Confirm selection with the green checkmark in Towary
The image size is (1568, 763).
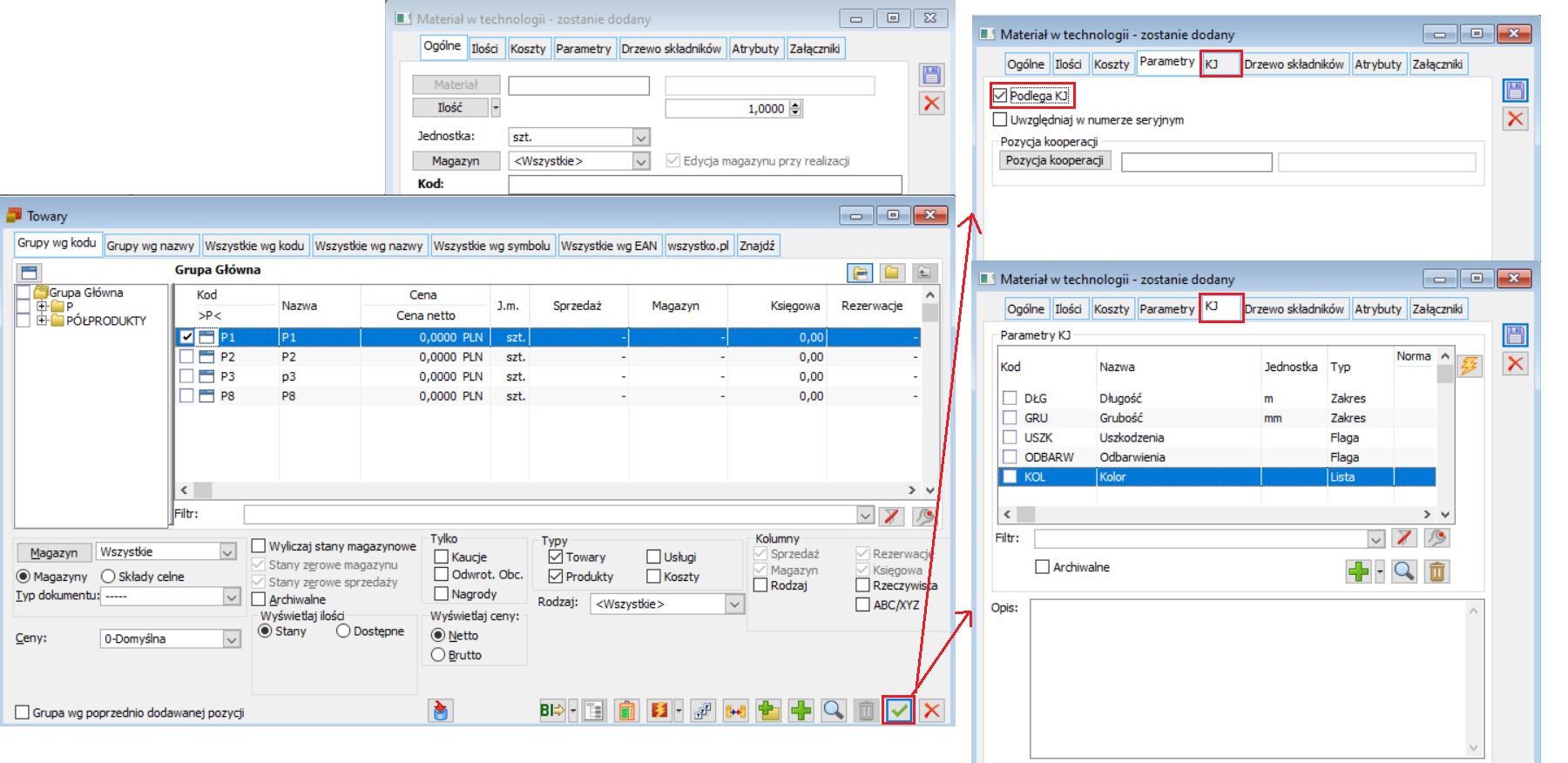tap(899, 711)
